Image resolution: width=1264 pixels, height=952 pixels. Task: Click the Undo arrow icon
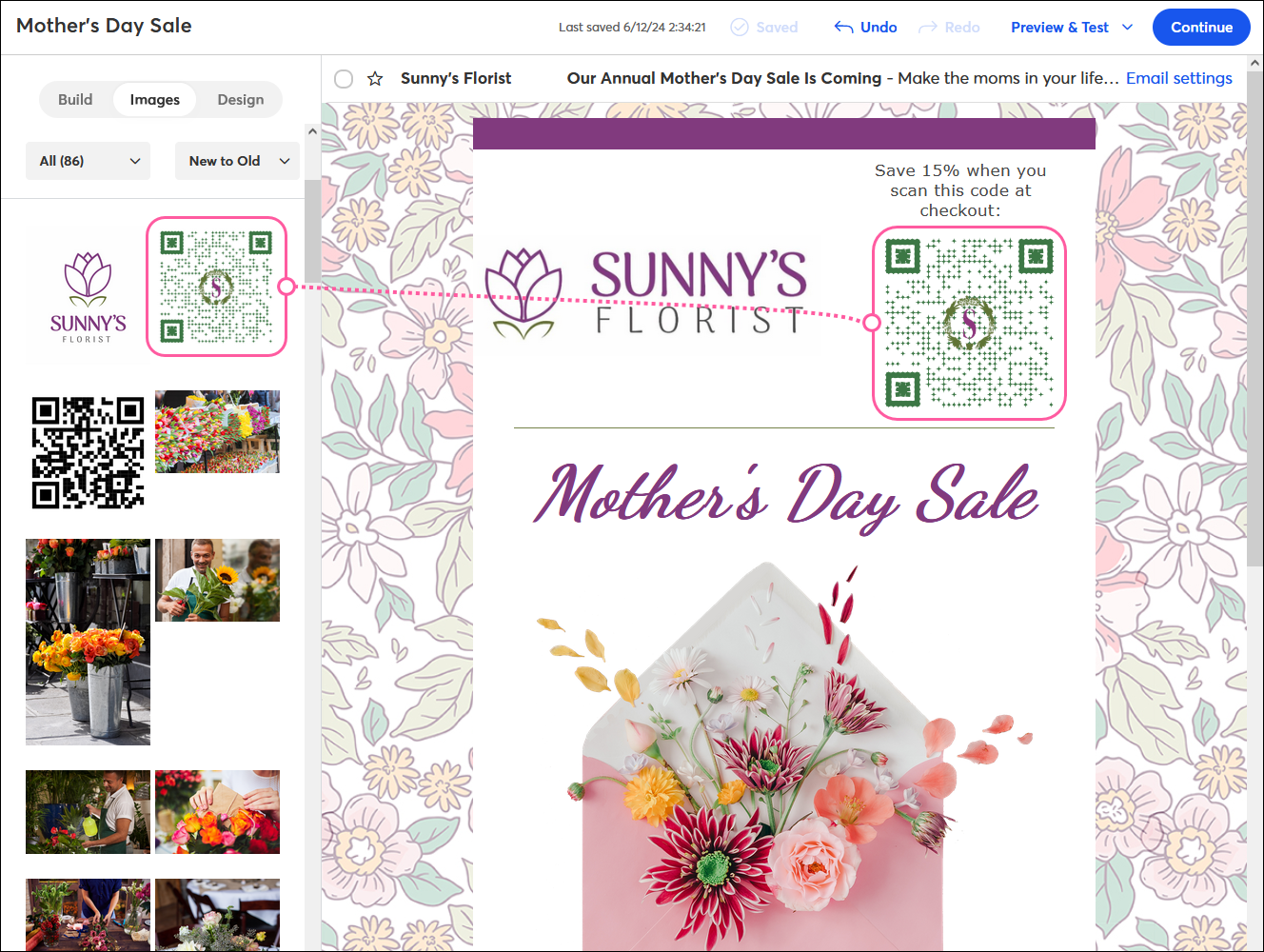843,27
